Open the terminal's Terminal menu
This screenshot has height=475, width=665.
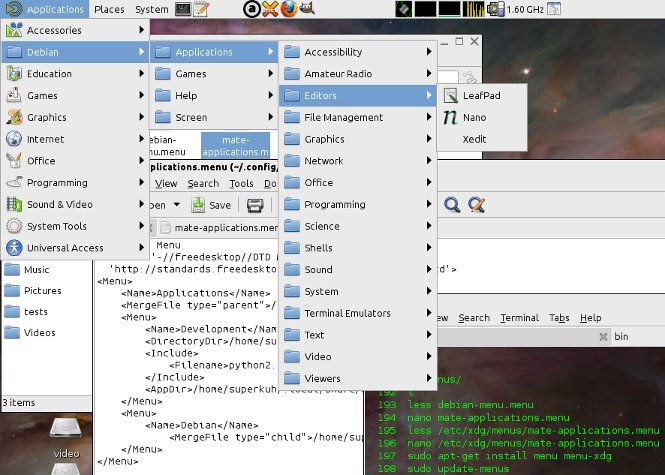520,318
